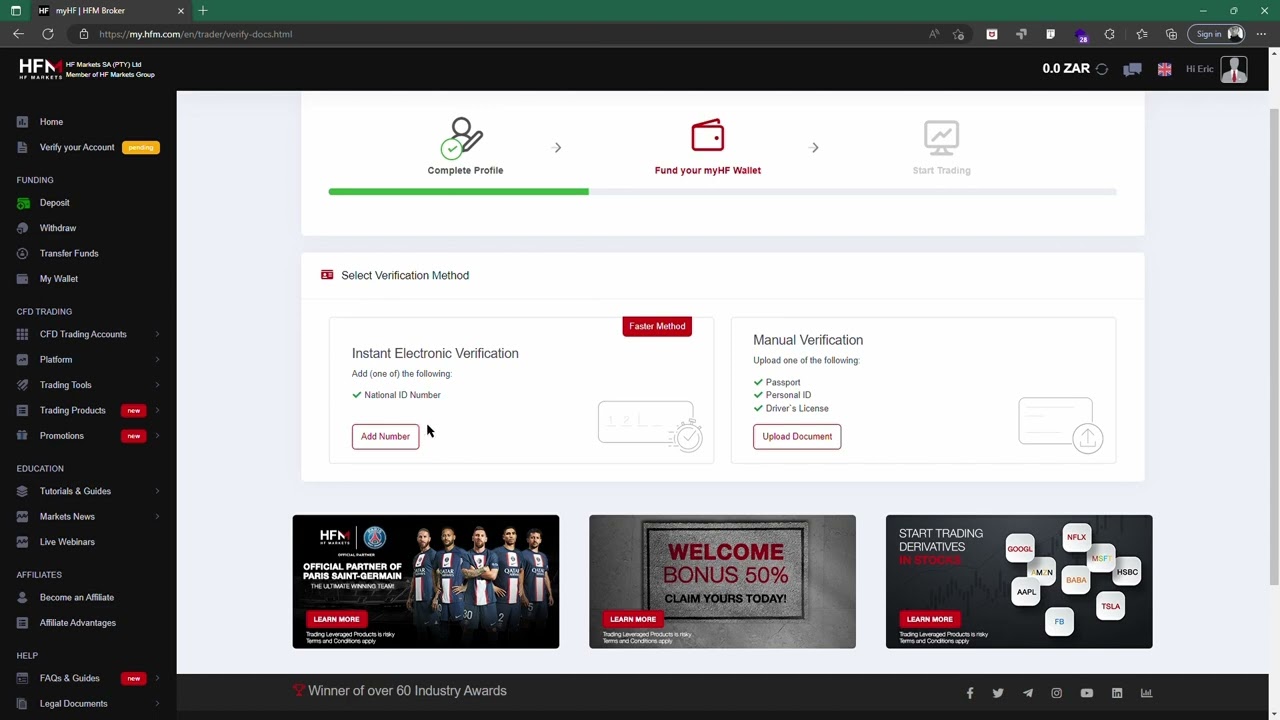The height and width of the screenshot is (720, 1280).
Task: Expand the Platform submenu chevron
Action: tap(157, 360)
